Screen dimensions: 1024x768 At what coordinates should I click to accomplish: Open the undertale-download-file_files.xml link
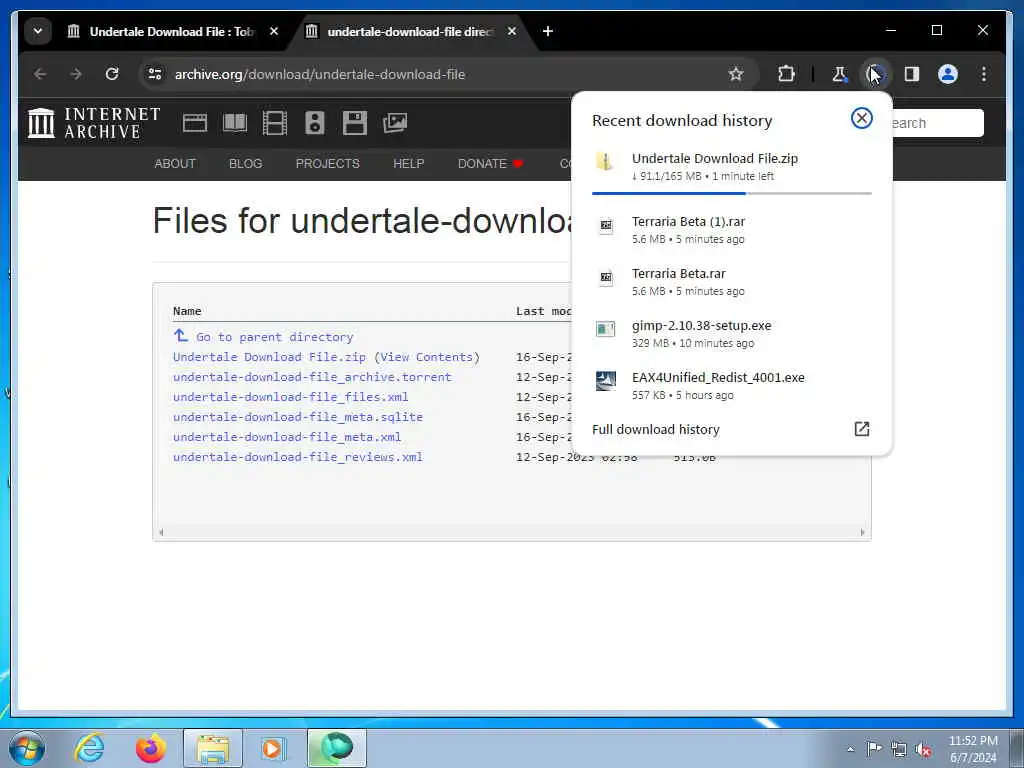pos(291,397)
